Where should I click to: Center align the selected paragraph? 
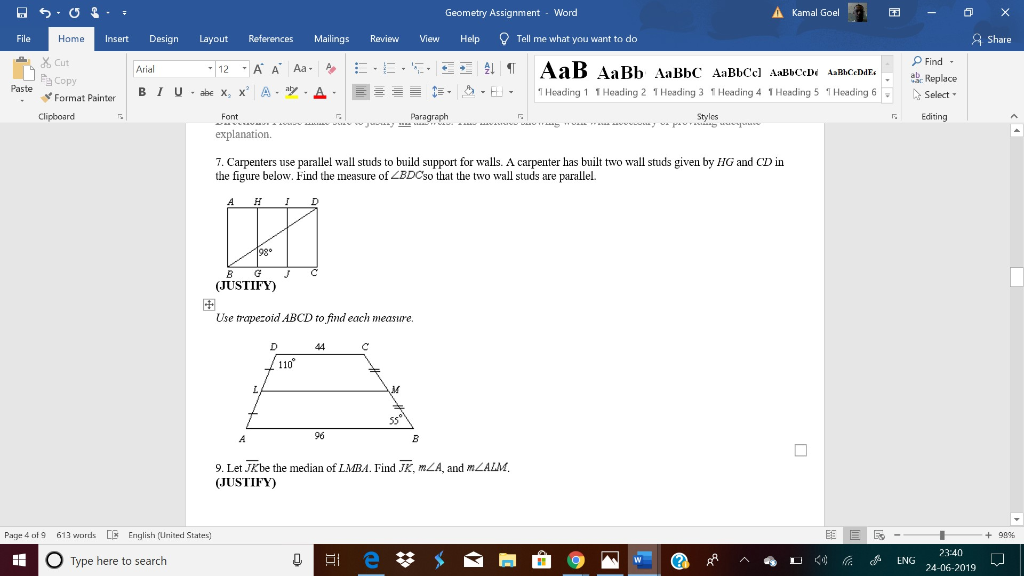378,92
